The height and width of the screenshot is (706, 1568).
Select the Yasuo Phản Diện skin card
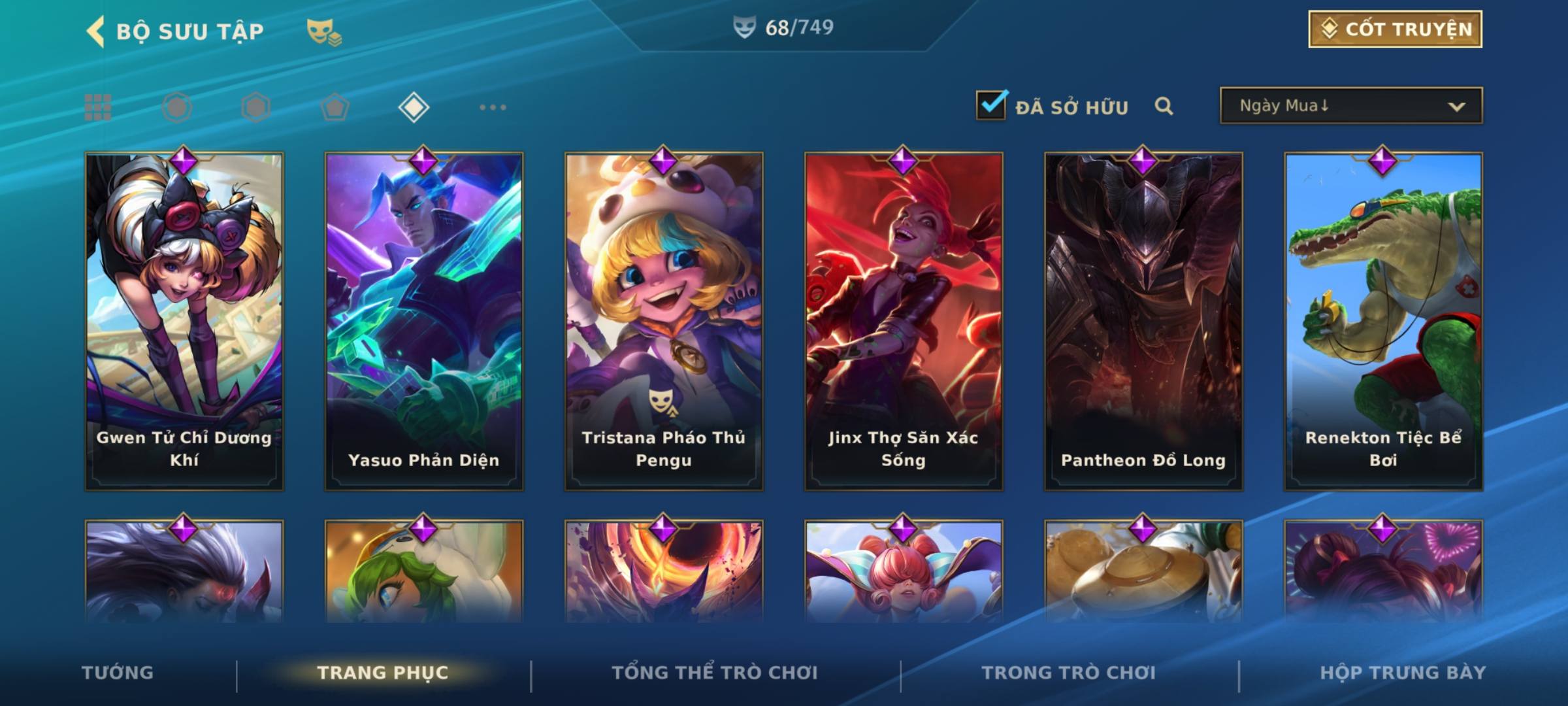point(424,322)
